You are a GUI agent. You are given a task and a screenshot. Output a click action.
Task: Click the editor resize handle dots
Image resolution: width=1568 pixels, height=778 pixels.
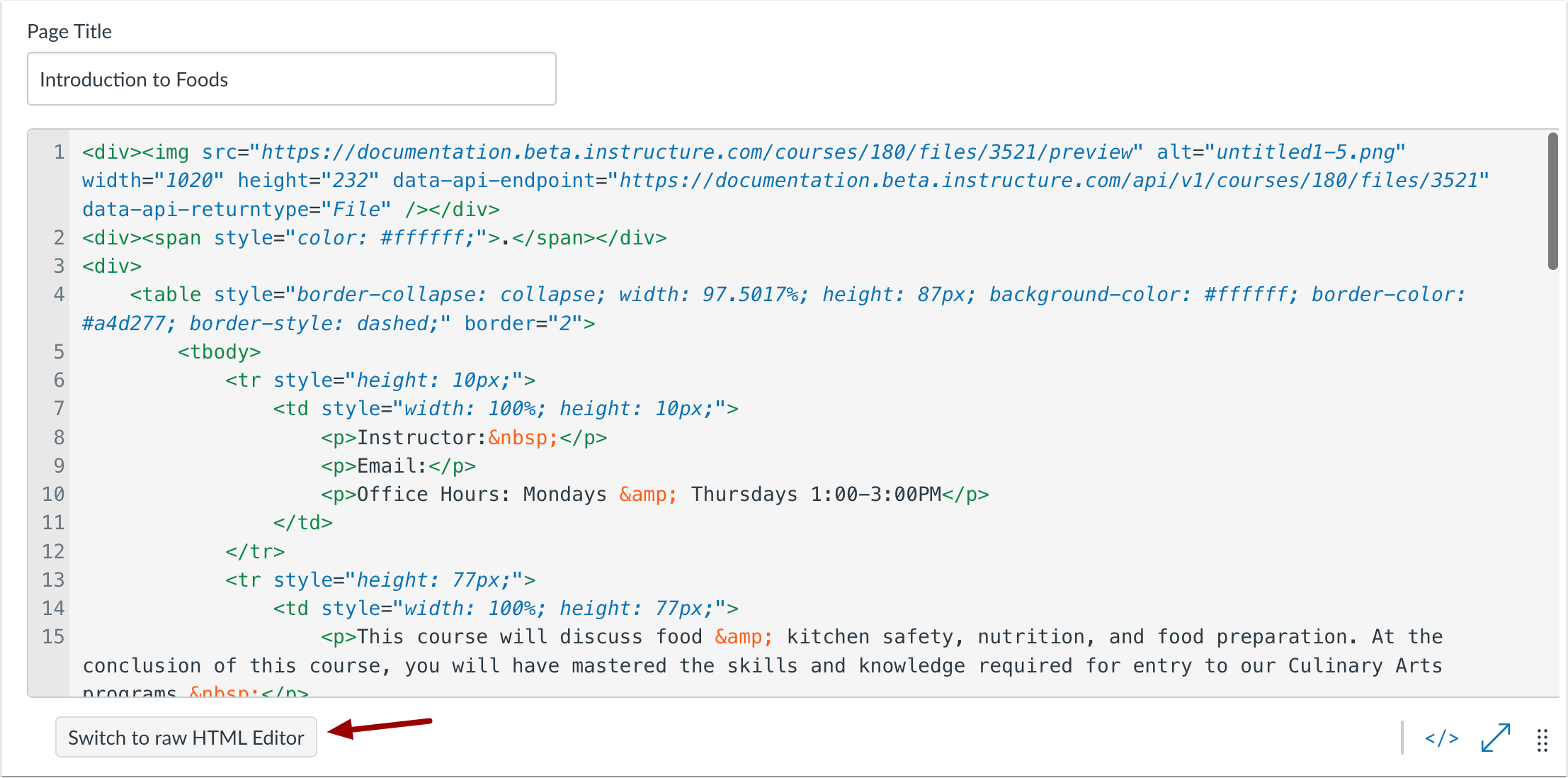click(1543, 740)
